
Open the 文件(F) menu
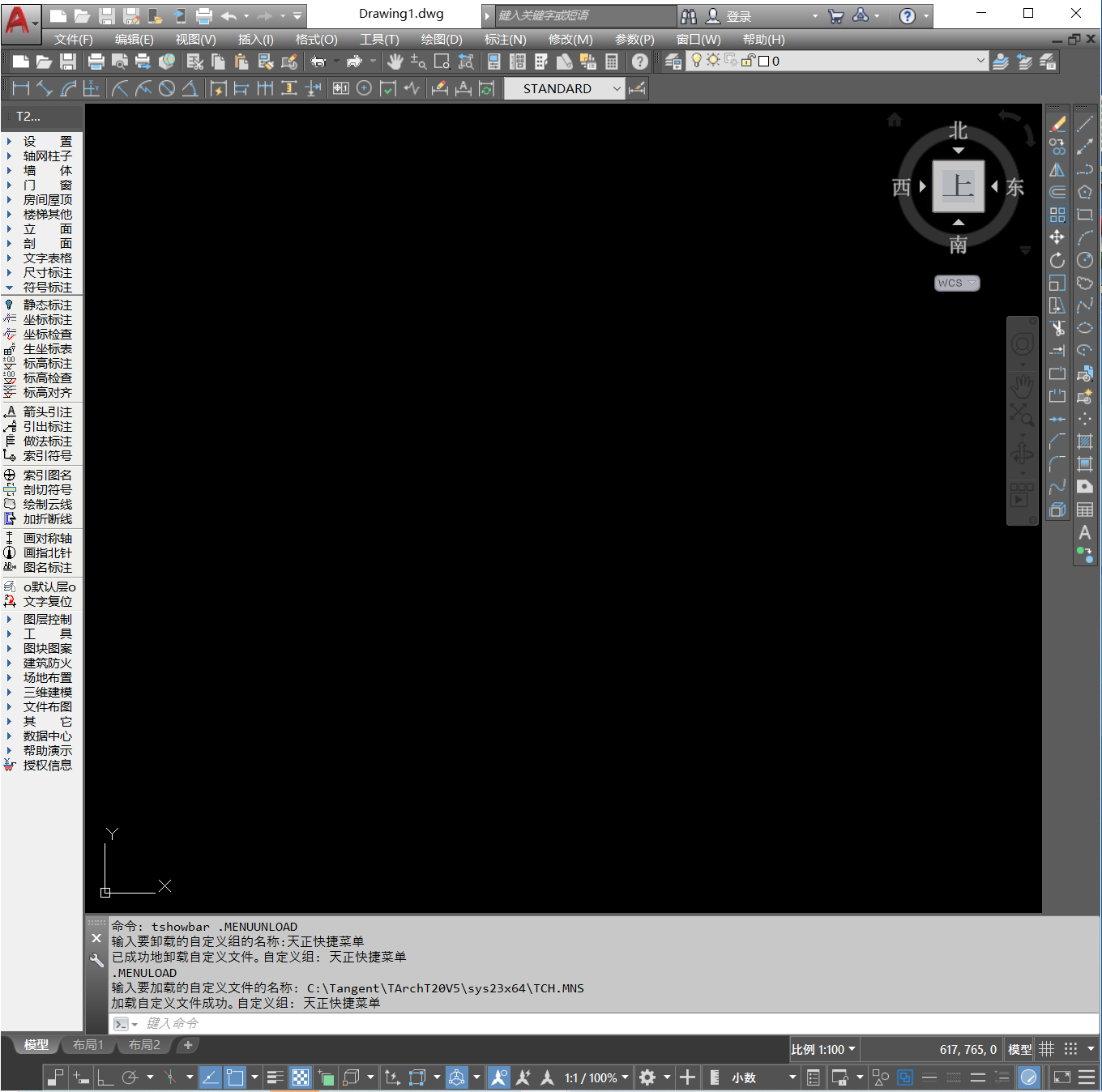point(74,40)
